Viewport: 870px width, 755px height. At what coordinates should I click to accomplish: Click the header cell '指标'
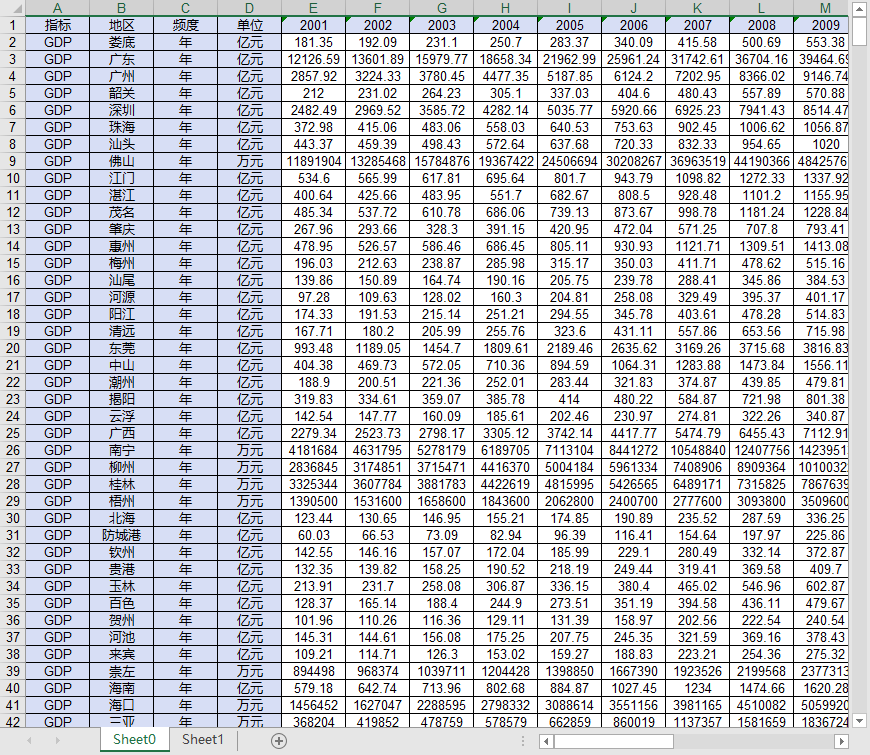pyautogui.click(x=57, y=26)
